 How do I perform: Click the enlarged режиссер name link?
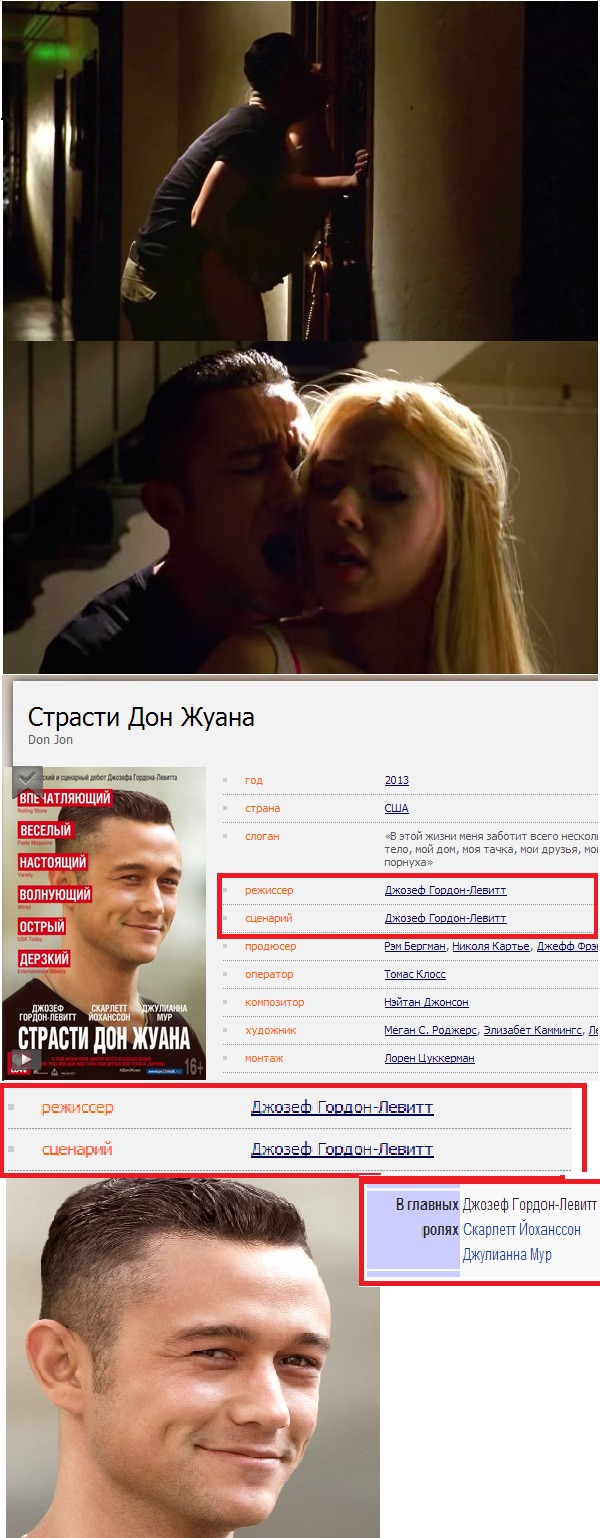coord(342,1107)
